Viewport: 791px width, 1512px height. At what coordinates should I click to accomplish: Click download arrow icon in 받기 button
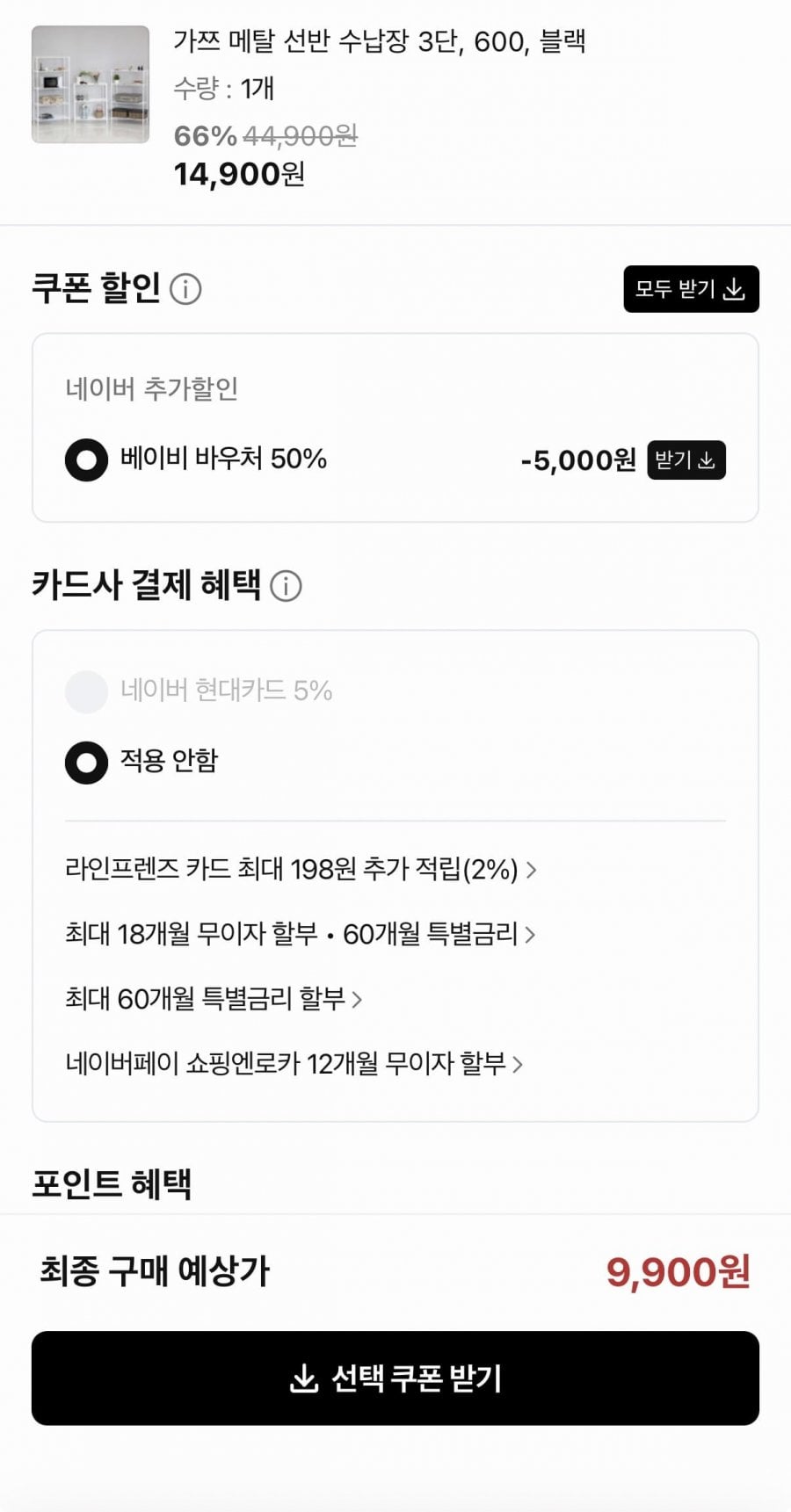pyautogui.click(x=707, y=459)
